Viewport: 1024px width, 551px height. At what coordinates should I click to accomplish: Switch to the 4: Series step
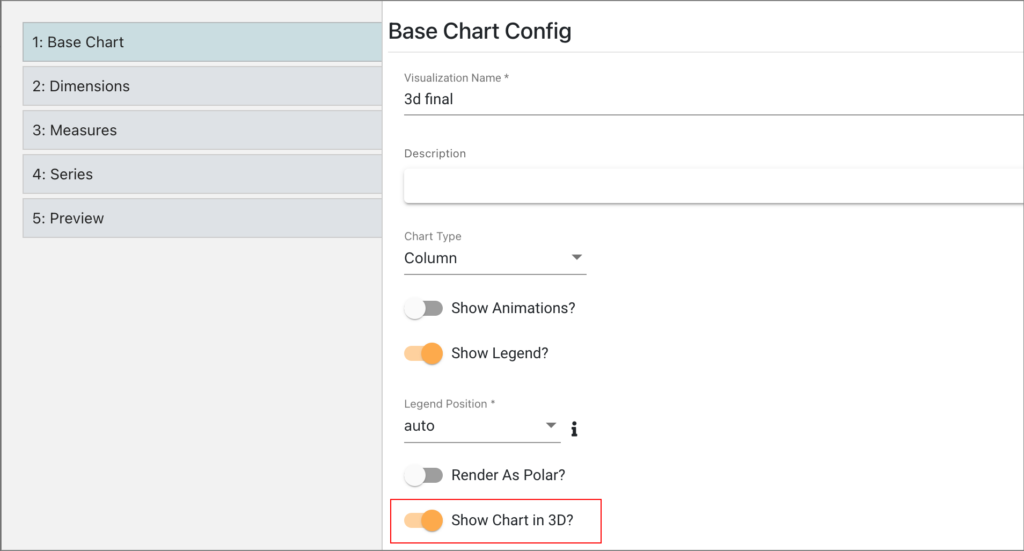click(202, 174)
